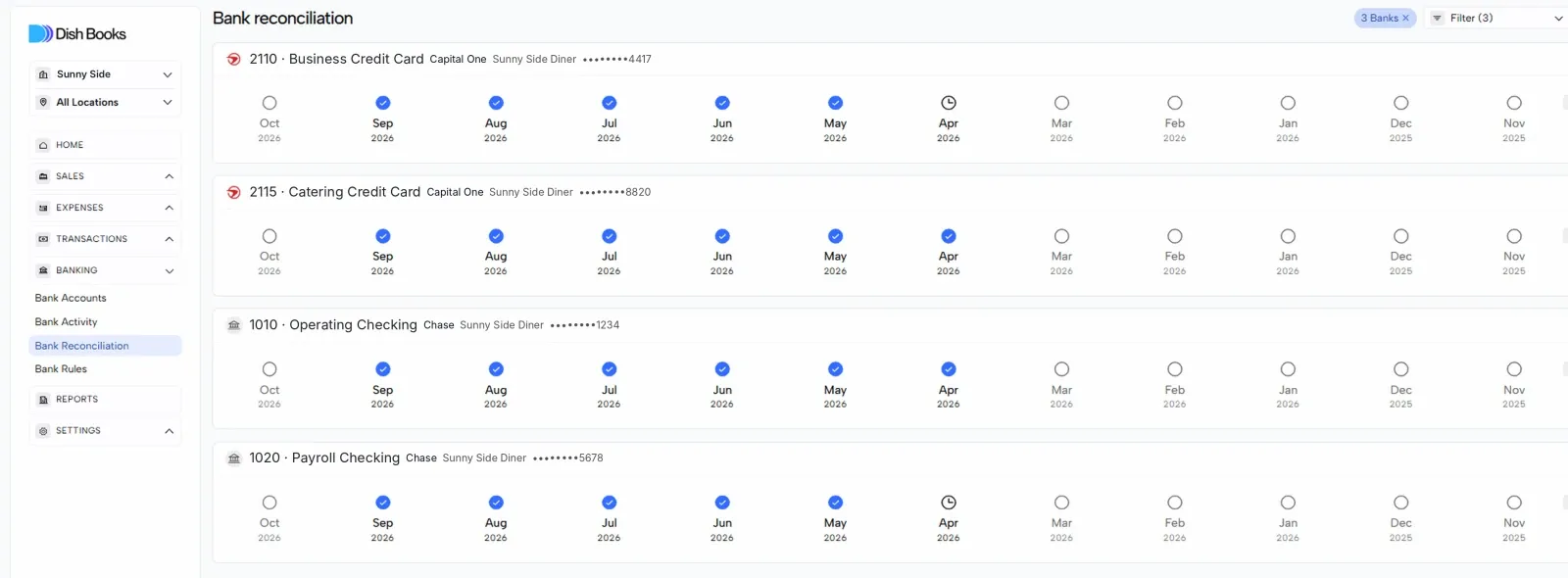
Task: Open the Bank Reconciliation page
Action: tap(105, 346)
